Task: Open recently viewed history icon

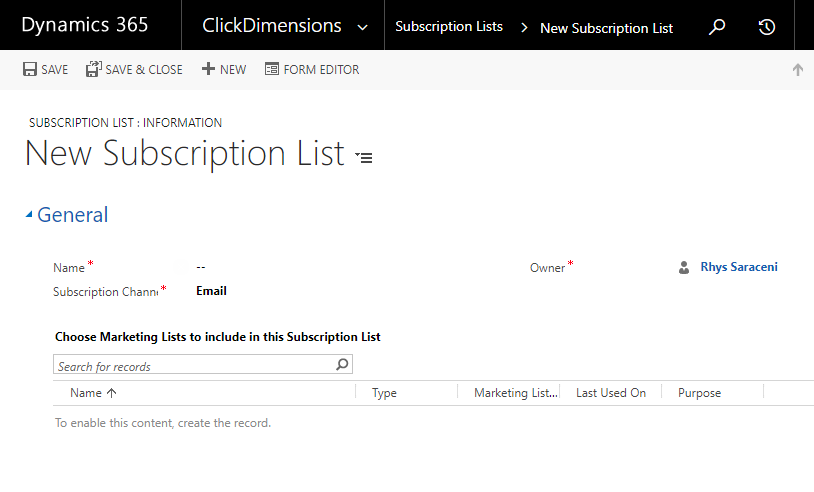Action: point(767,26)
